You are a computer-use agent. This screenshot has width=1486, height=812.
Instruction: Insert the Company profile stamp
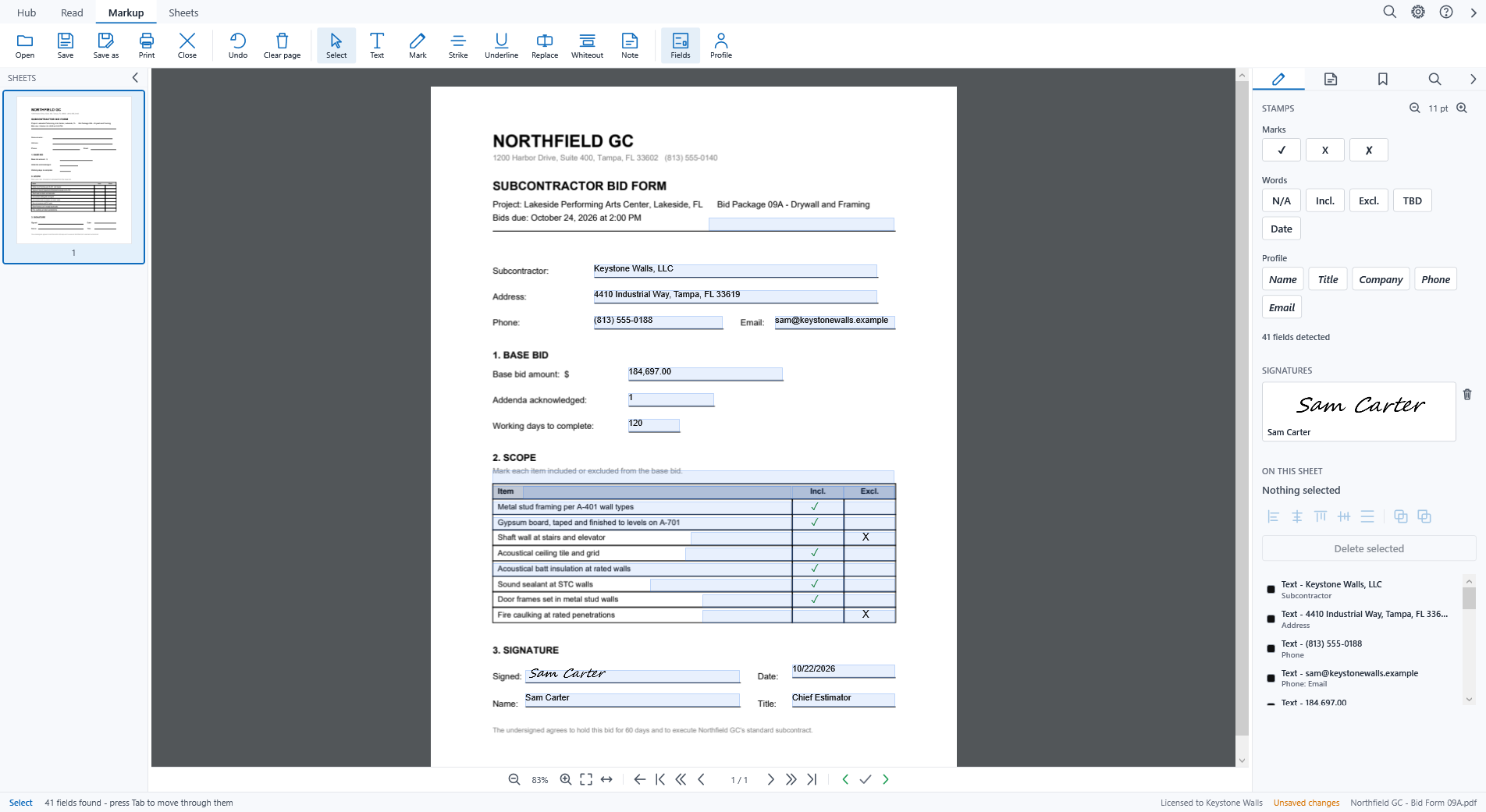pos(1381,279)
